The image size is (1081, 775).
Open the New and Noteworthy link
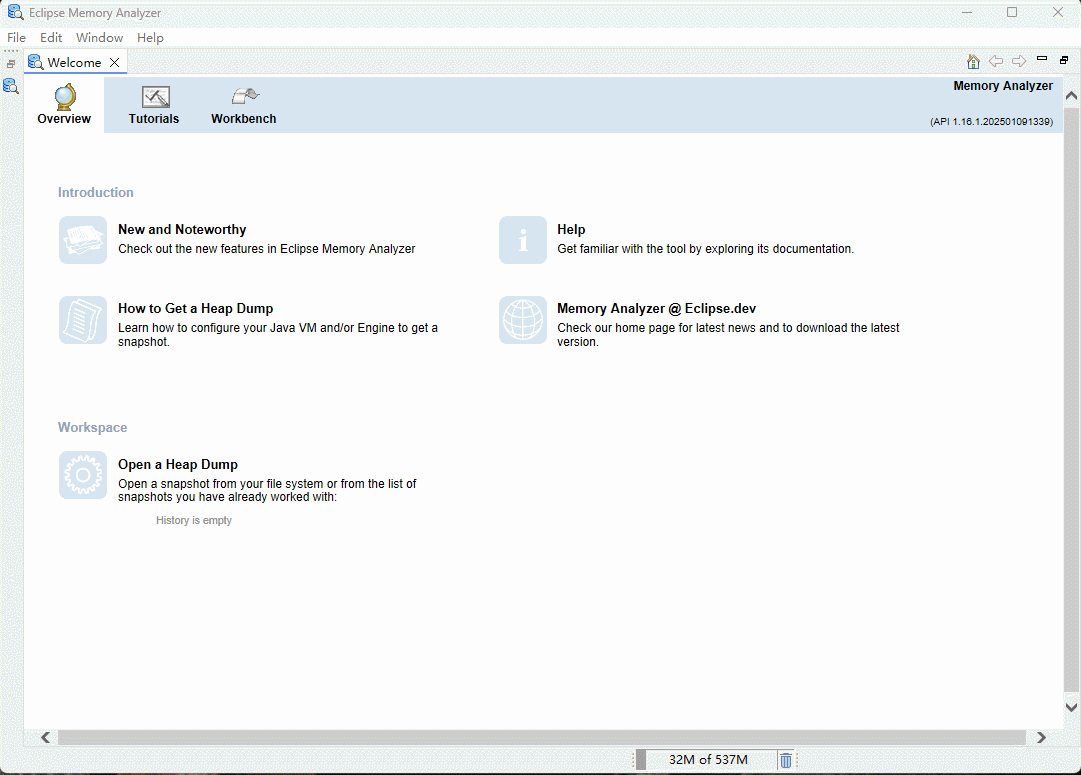point(182,230)
